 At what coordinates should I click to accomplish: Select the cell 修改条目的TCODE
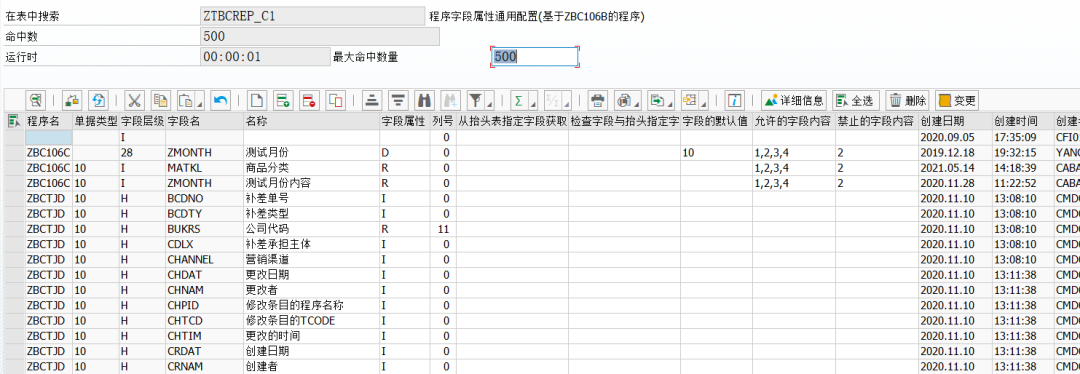311,320
